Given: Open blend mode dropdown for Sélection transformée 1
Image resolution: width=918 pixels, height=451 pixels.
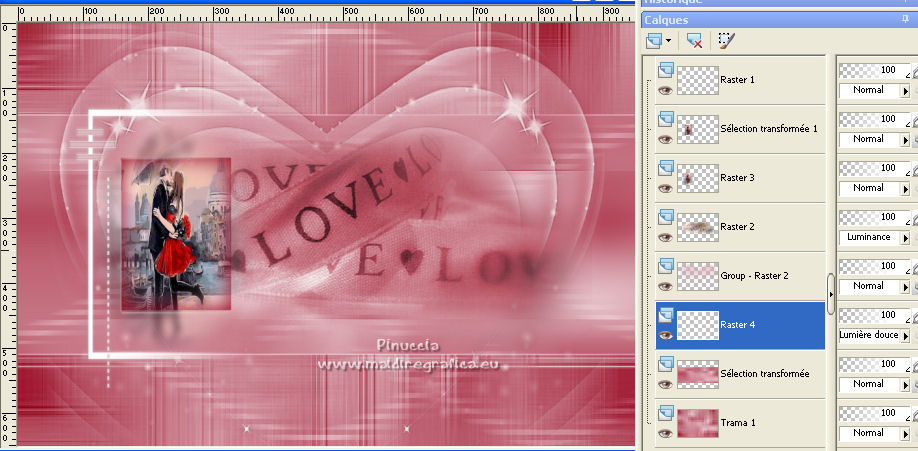Looking at the screenshot, I should [x=905, y=140].
